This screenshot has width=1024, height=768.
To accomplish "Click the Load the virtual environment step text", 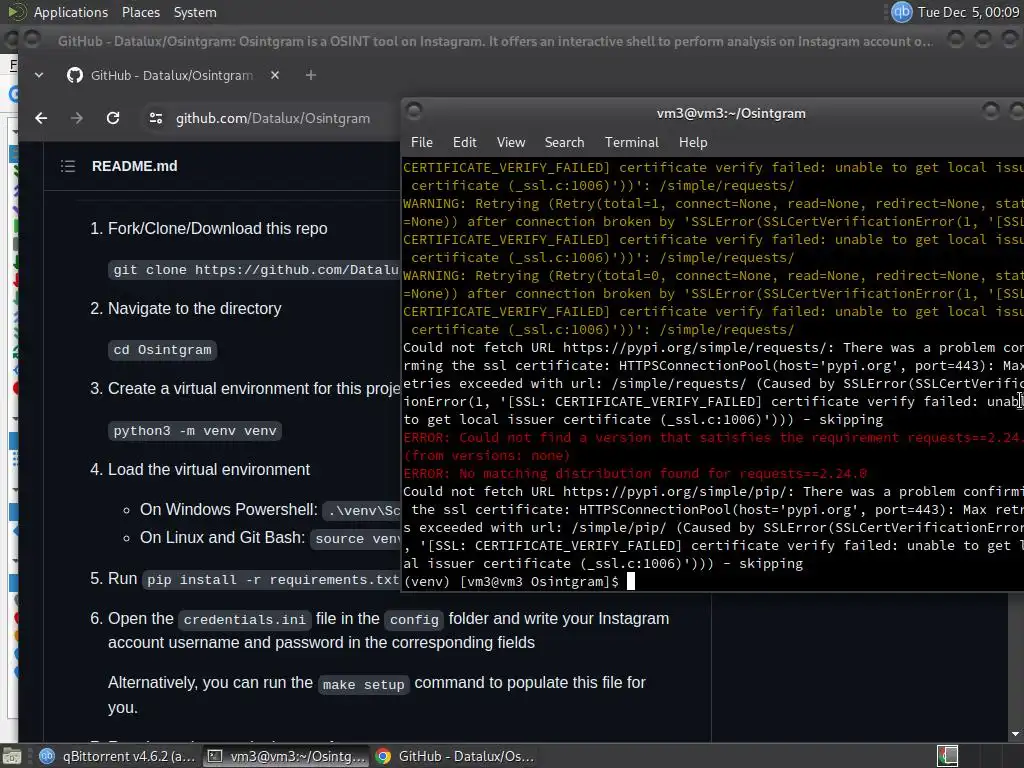I will coord(209,470).
